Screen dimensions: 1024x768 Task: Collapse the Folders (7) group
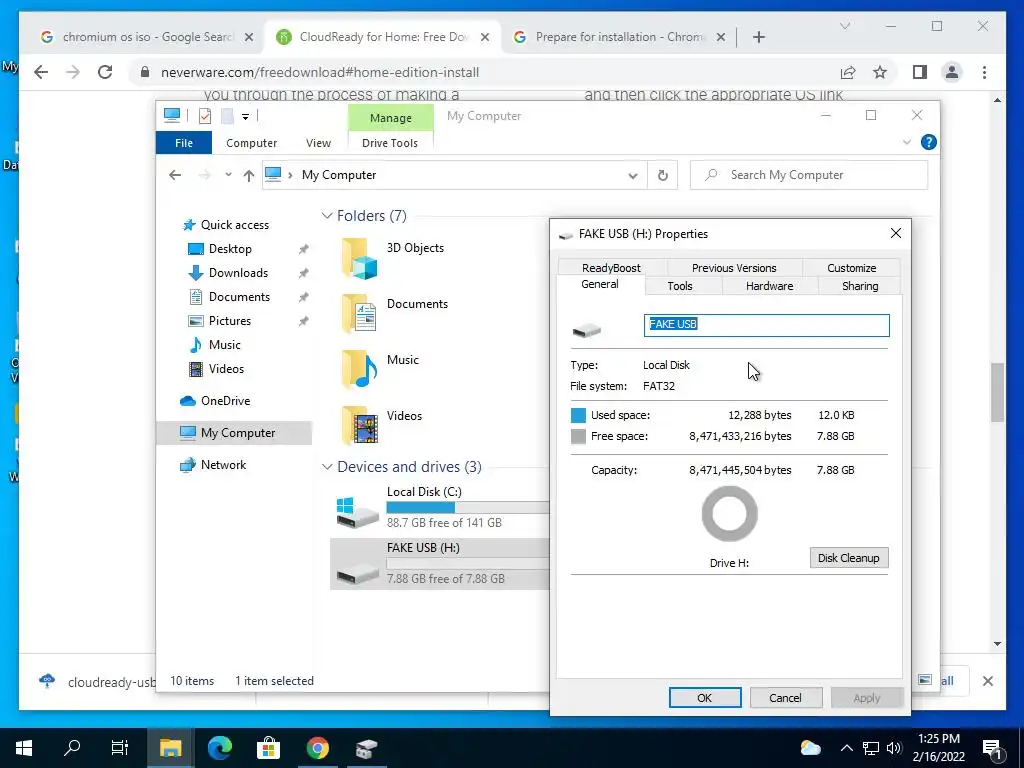[327, 216]
